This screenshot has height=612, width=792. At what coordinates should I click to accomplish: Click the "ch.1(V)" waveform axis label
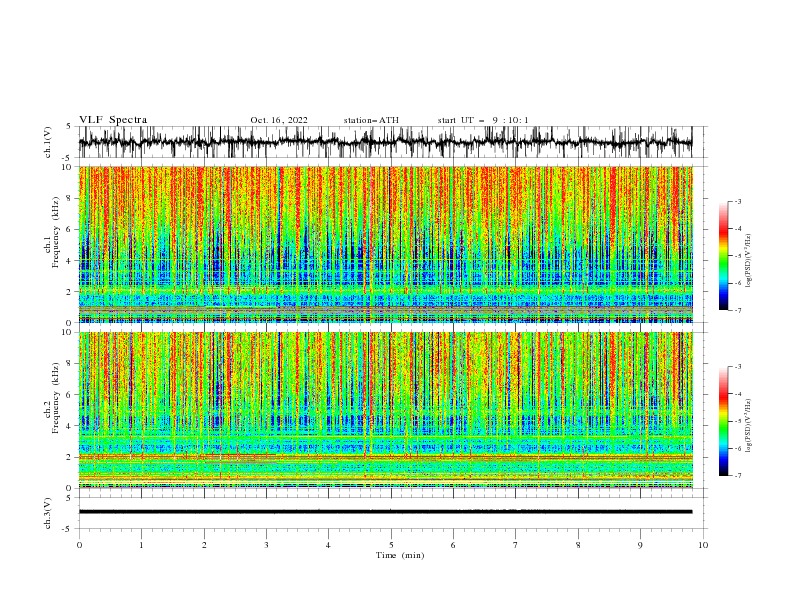(48, 142)
